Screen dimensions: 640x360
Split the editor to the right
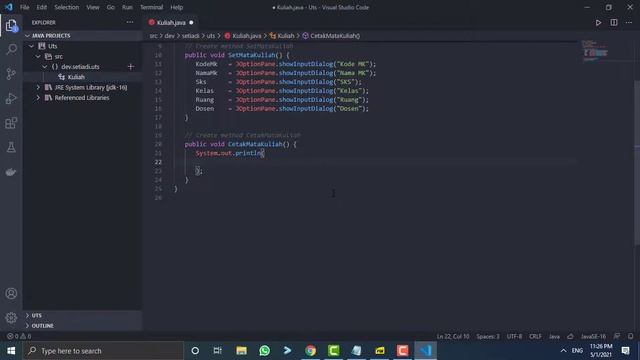click(x=614, y=22)
